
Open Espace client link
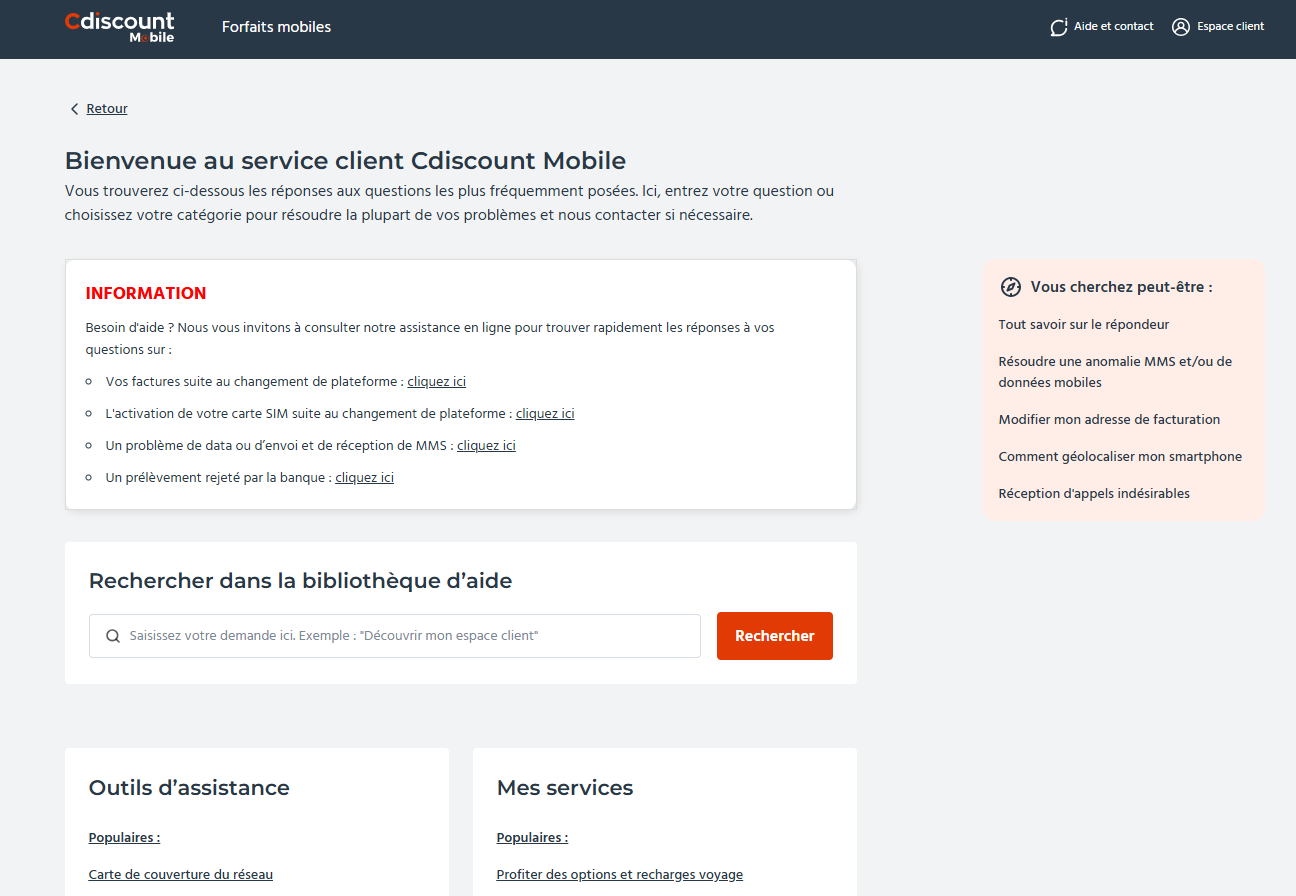[x=1230, y=27]
